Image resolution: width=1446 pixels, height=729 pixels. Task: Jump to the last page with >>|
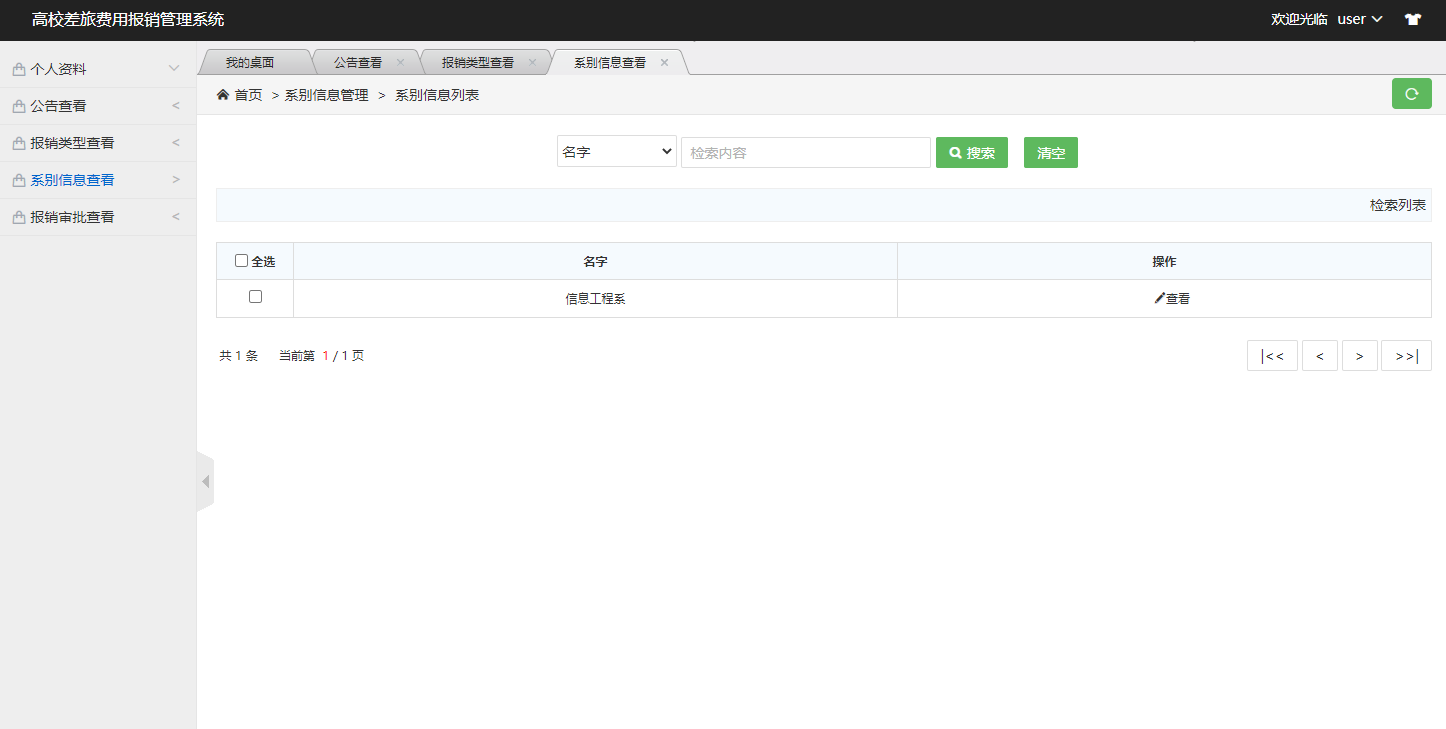coord(1406,356)
